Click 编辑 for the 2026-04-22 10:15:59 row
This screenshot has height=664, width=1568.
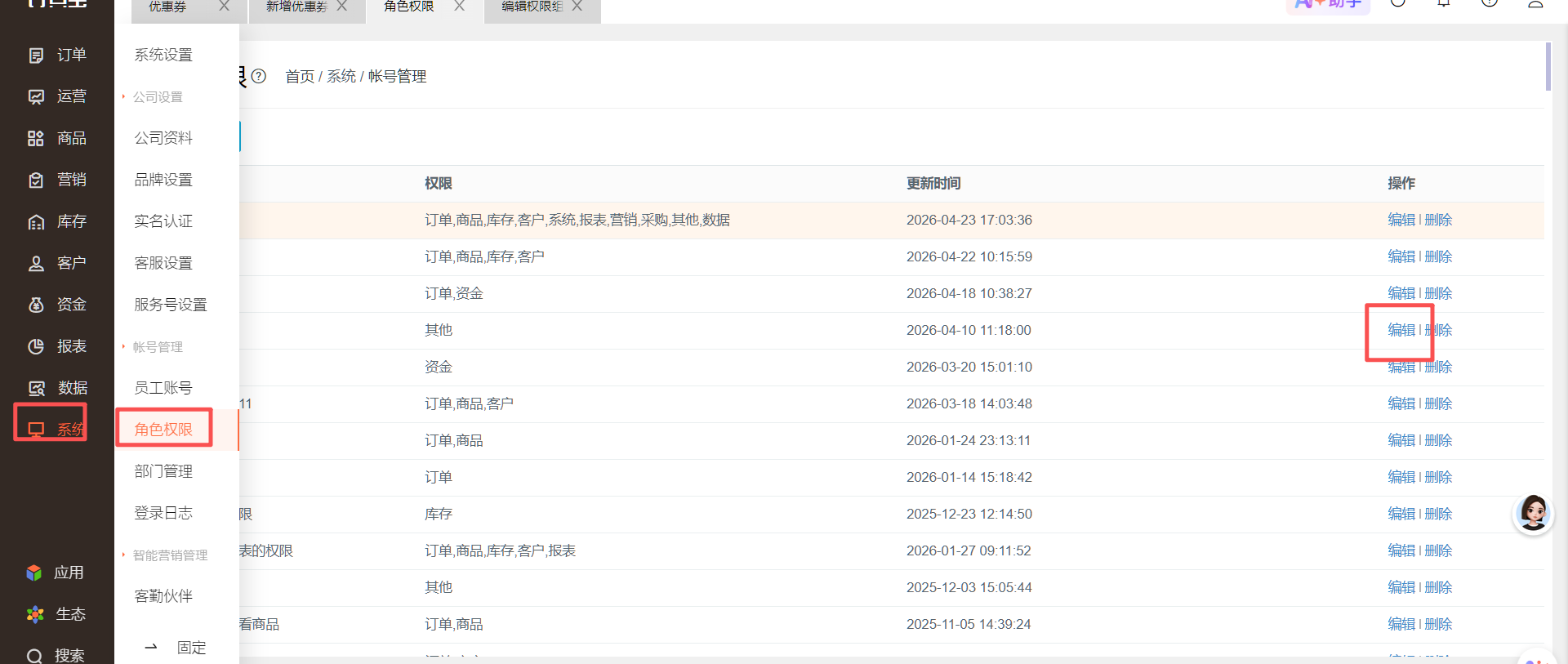[x=1401, y=256]
